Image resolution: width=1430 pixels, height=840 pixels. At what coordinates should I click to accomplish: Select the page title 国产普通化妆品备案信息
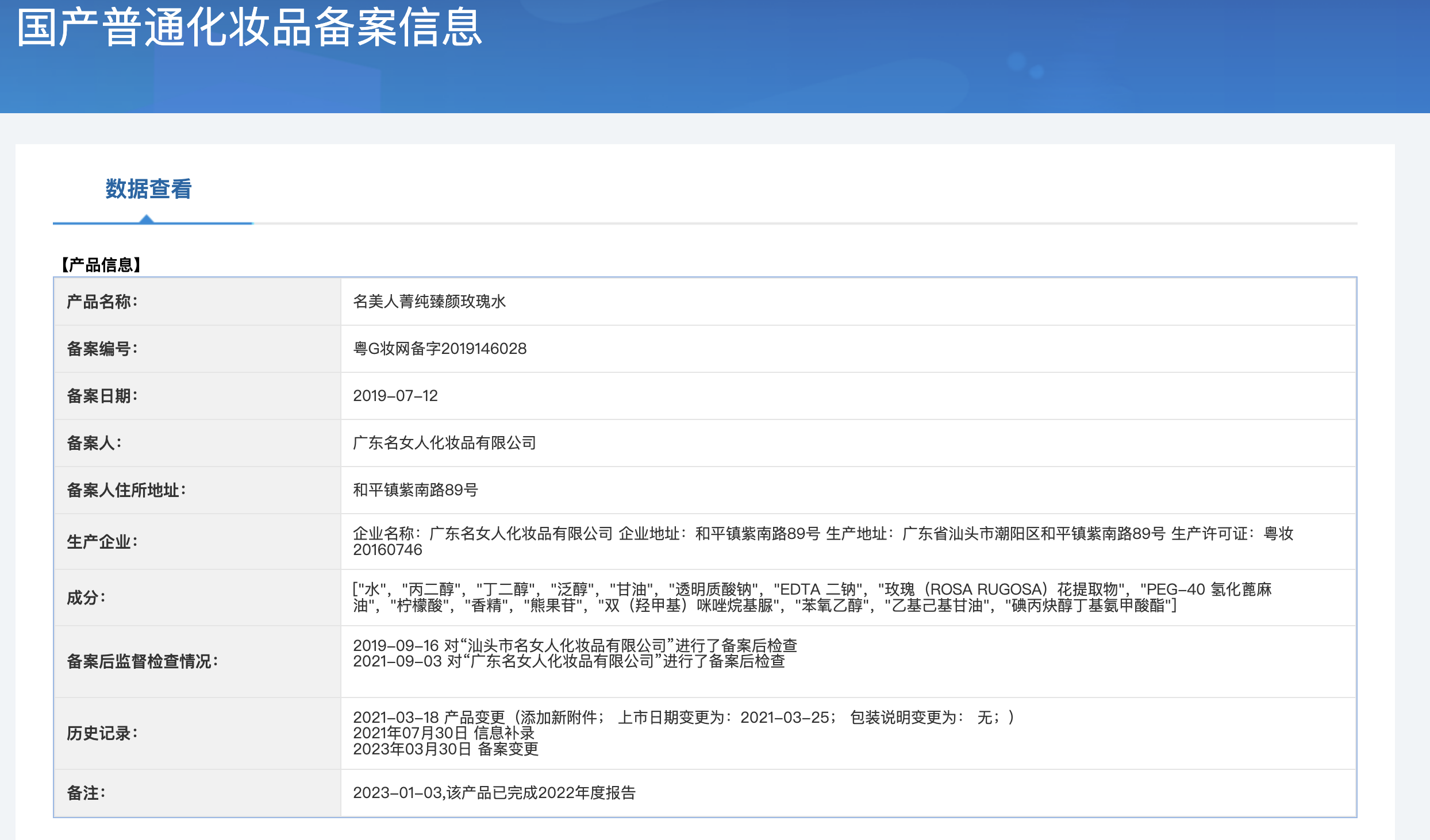tap(249, 28)
